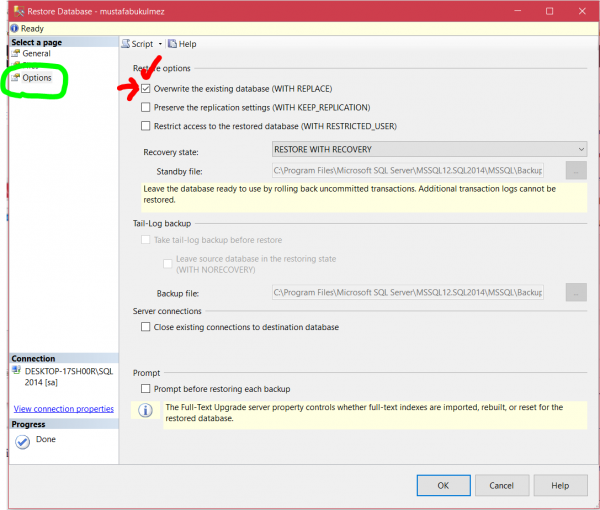Toggle Leave source database in restoring state
Screen dimensions: 600x510
(x=168, y=264)
